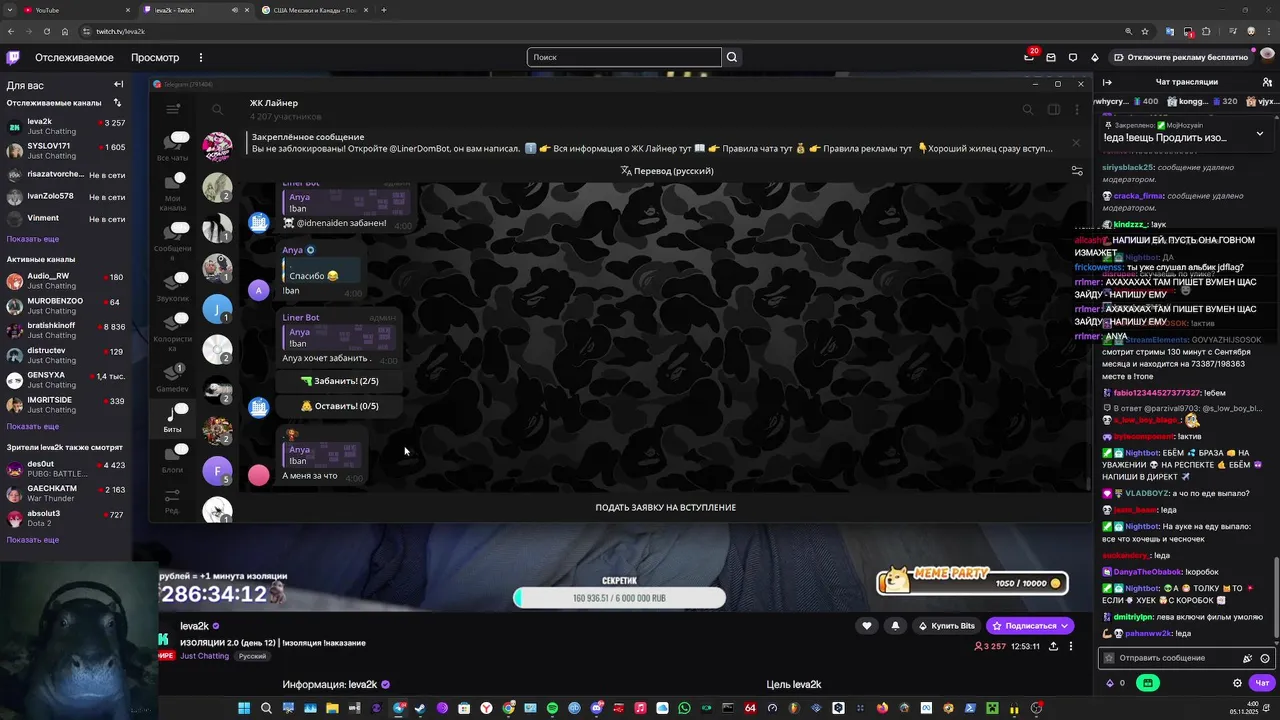Show more active channels link
This screenshot has height=720, width=1280.
33,426
